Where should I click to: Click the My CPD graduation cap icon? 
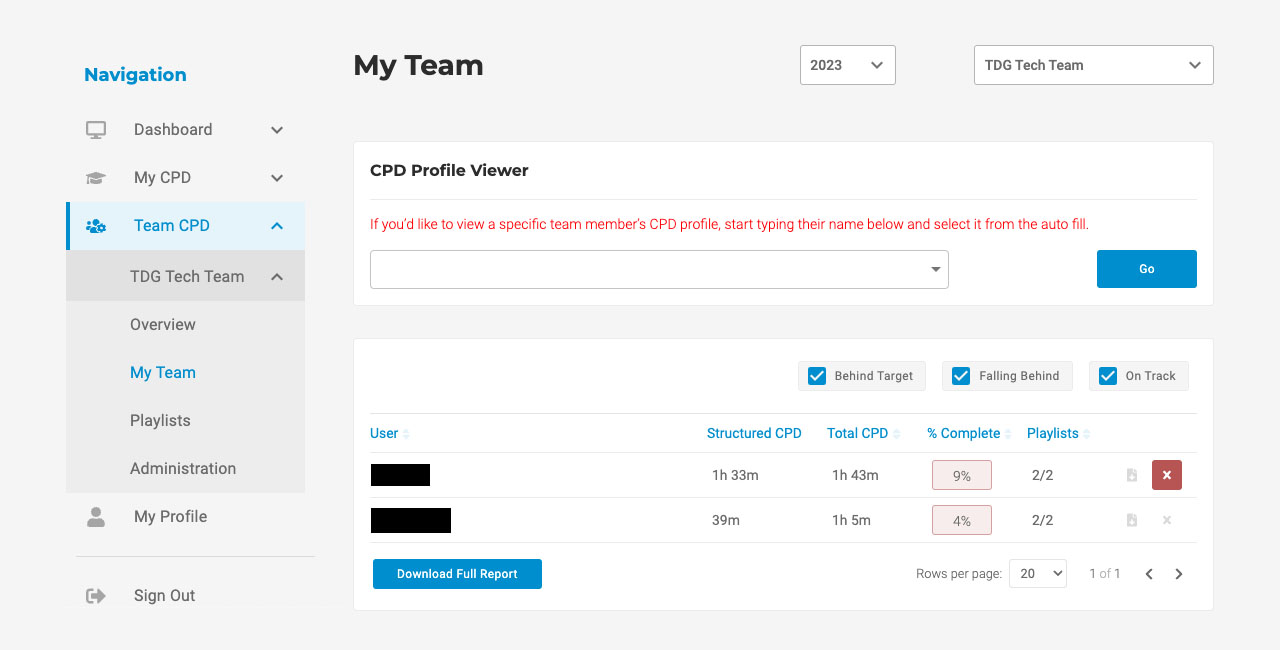click(x=96, y=177)
